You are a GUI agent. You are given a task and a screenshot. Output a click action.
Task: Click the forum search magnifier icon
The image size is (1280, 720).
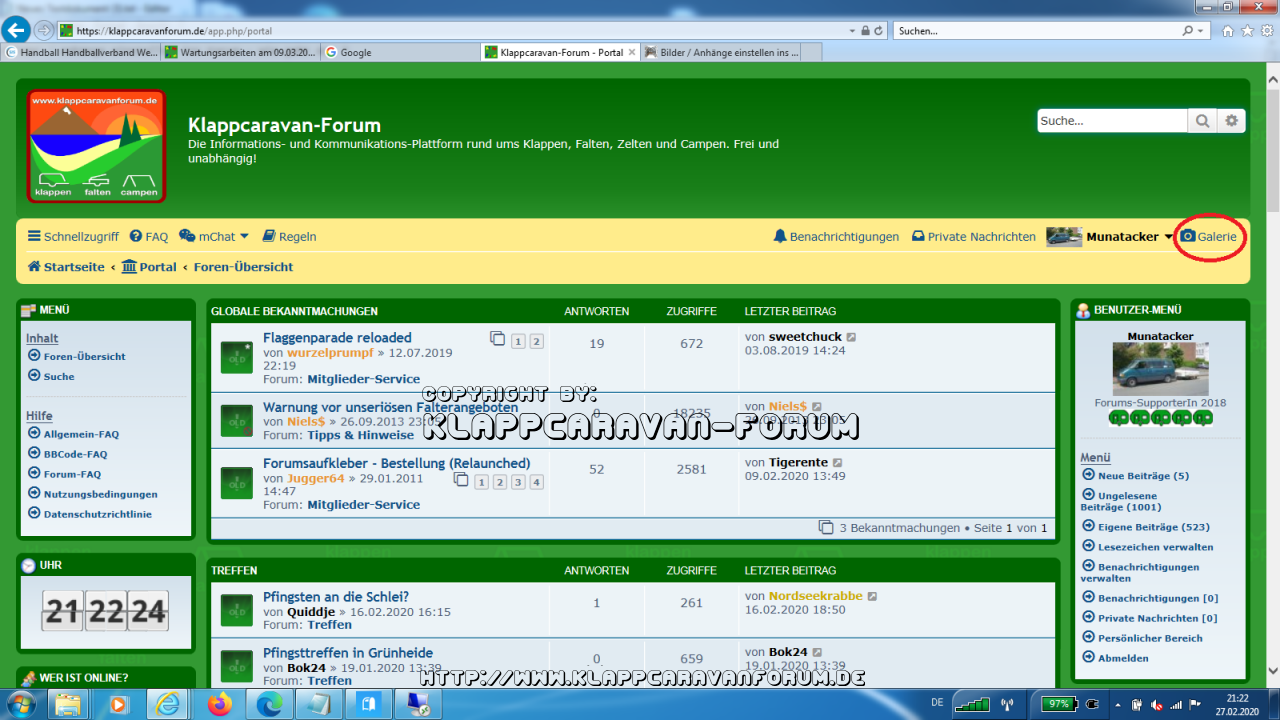point(1202,121)
